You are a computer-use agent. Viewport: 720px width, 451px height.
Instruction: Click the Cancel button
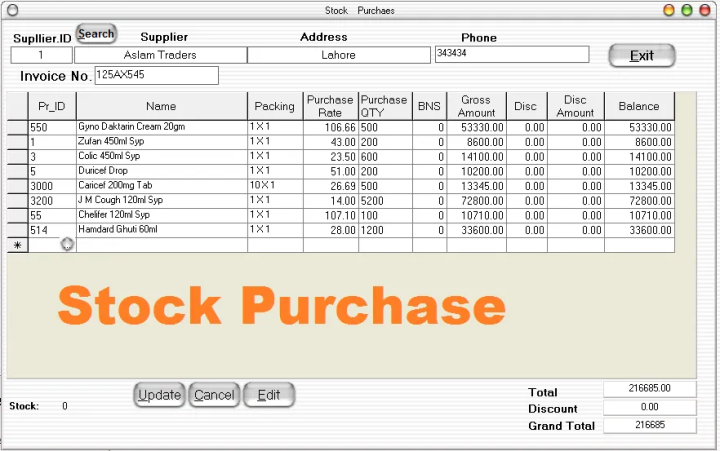[214, 395]
